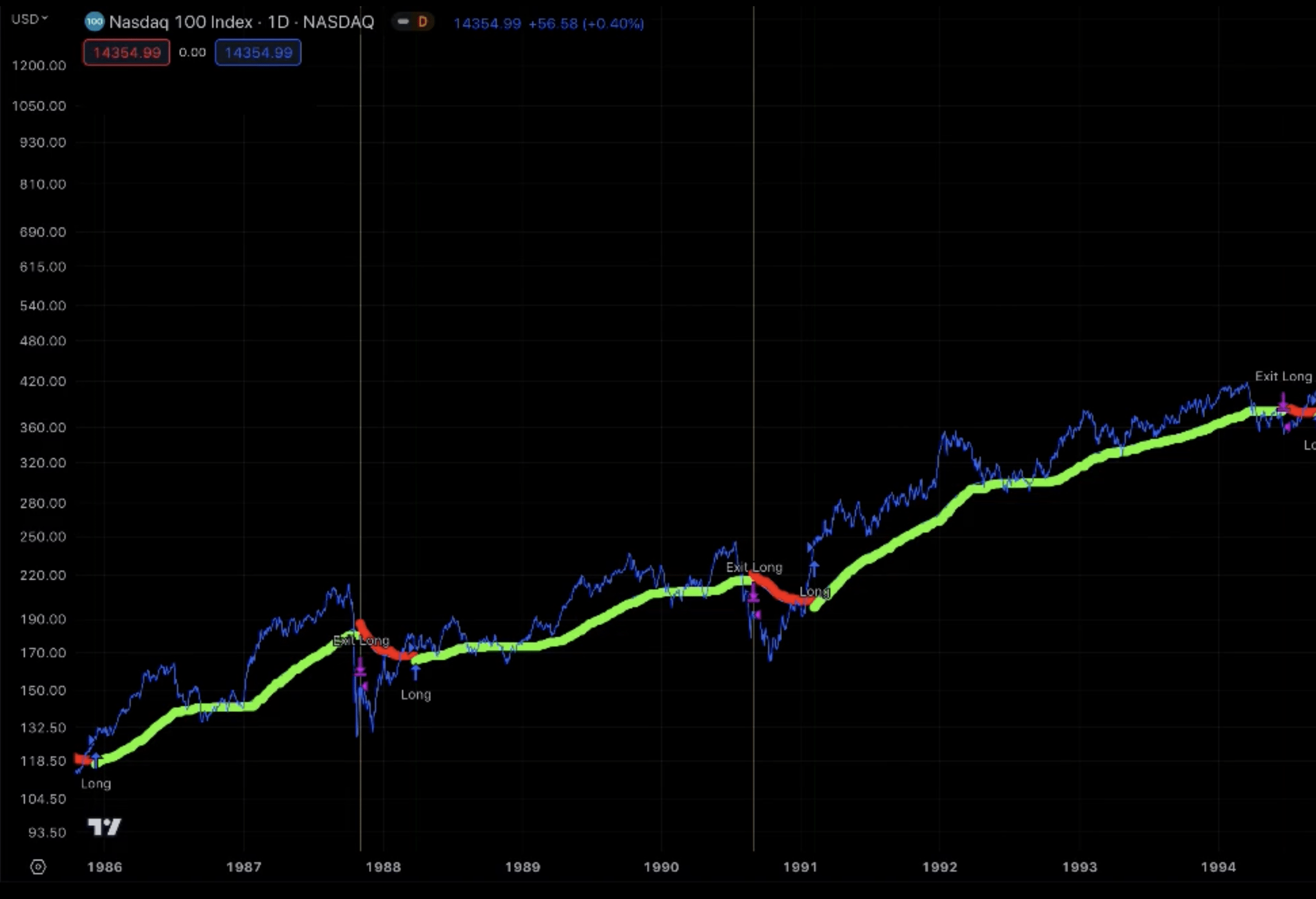The height and width of the screenshot is (899, 1316).
Task: Click the 810.00 price axis label
Action: click(x=43, y=184)
